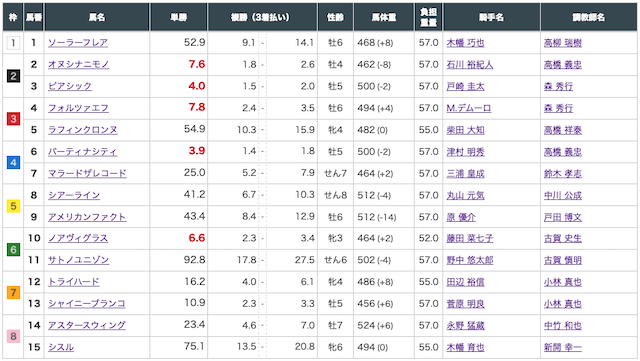Select the 複勝 (3着払い) column header
Image resolution: width=640 pixels, height=361 pixels.
pyautogui.click(x=262, y=17)
